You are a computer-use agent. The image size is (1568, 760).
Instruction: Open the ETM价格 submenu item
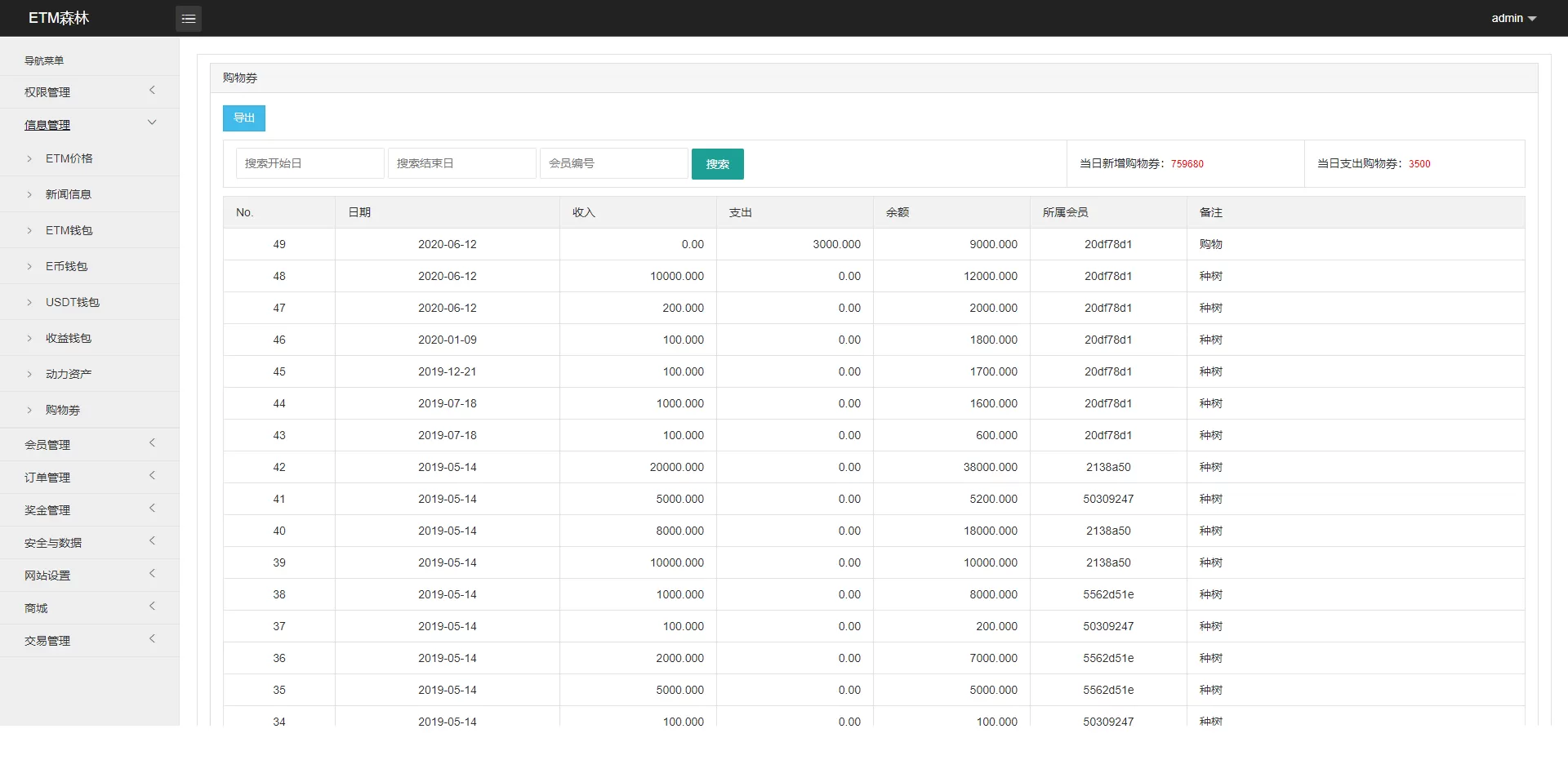click(69, 158)
